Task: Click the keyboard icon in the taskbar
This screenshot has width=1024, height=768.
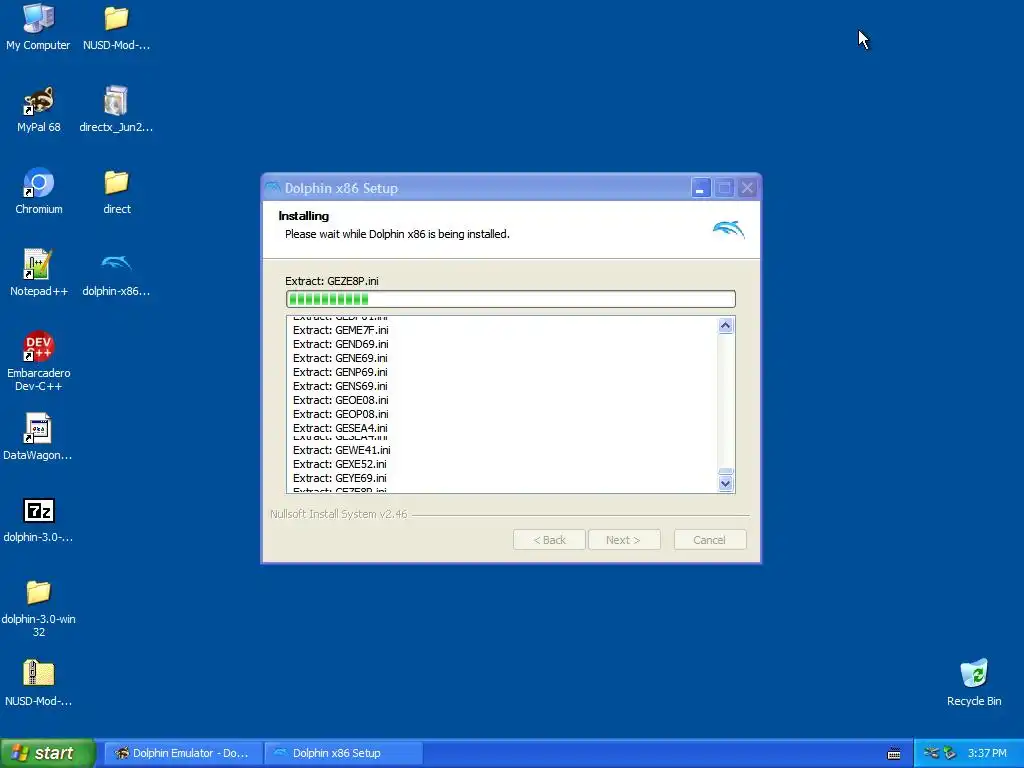Action: pyautogui.click(x=894, y=754)
